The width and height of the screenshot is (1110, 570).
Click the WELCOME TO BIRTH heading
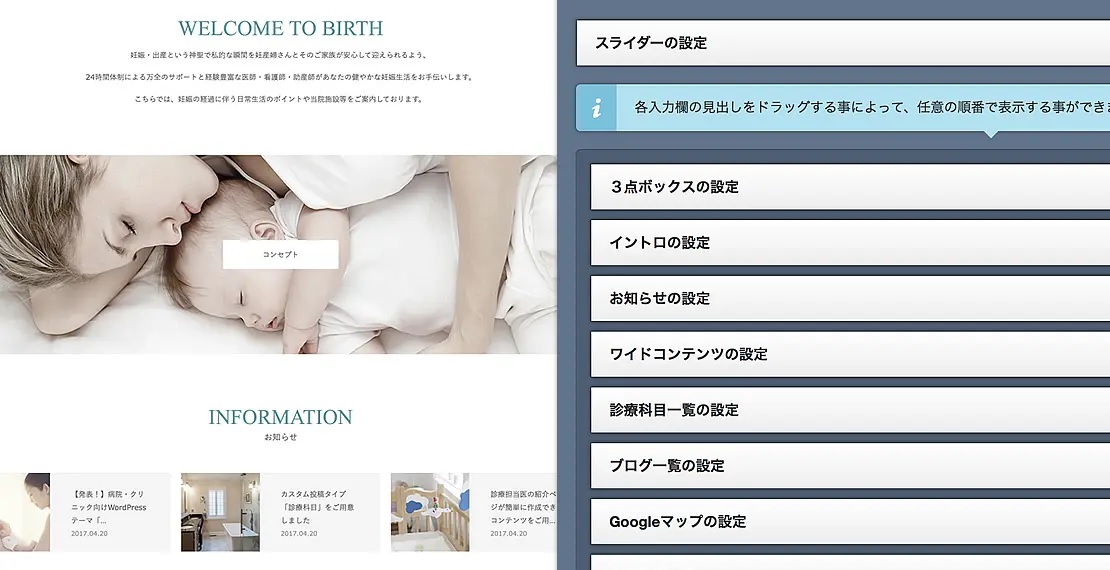[280, 28]
